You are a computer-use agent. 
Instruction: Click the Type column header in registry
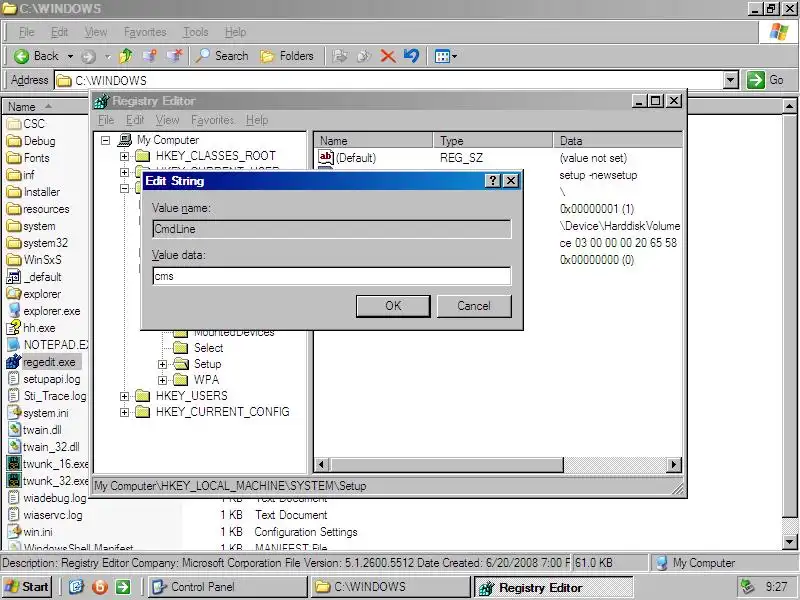pos(493,140)
